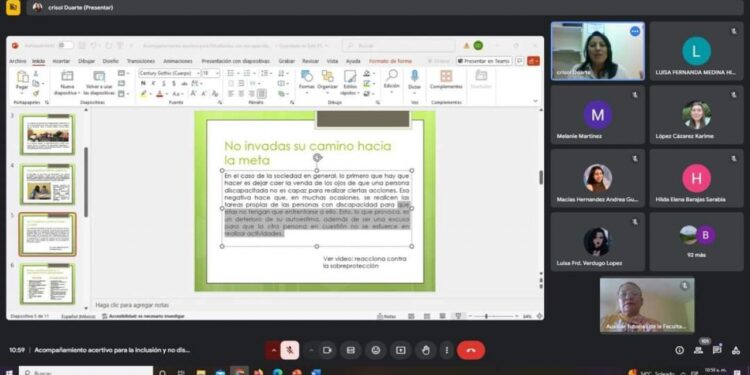
Task: Click the zoom slider in PowerPoint status bar
Action: [x=493, y=316]
